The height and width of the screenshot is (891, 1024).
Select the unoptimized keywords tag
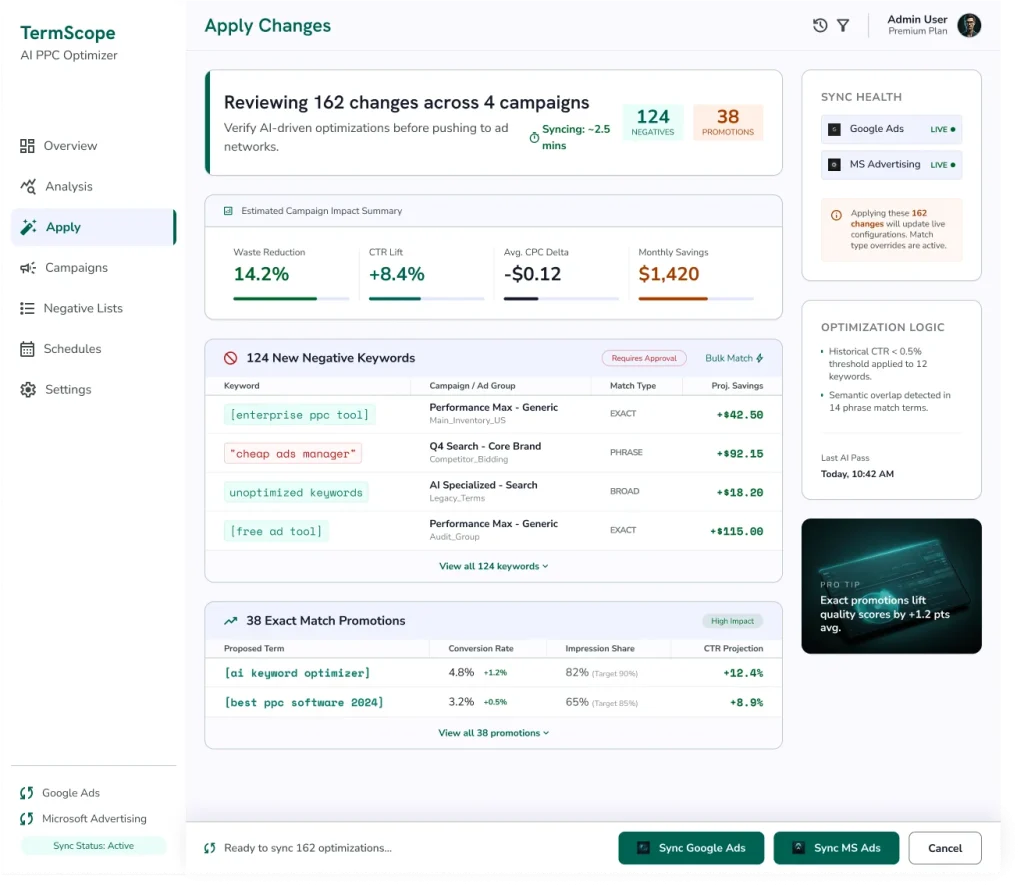(x=296, y=493)
